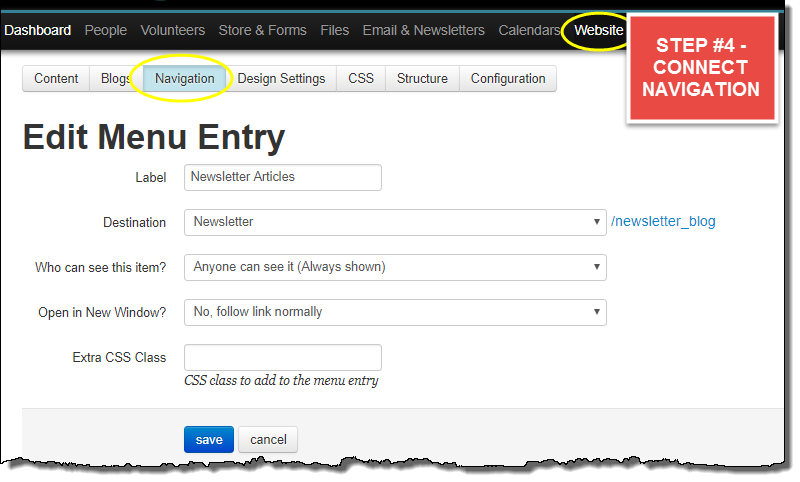Image resolution: width=800 pixels, height=482 pixels.
Task: Switch to the Blogs tab
Action: pos(116,79)
